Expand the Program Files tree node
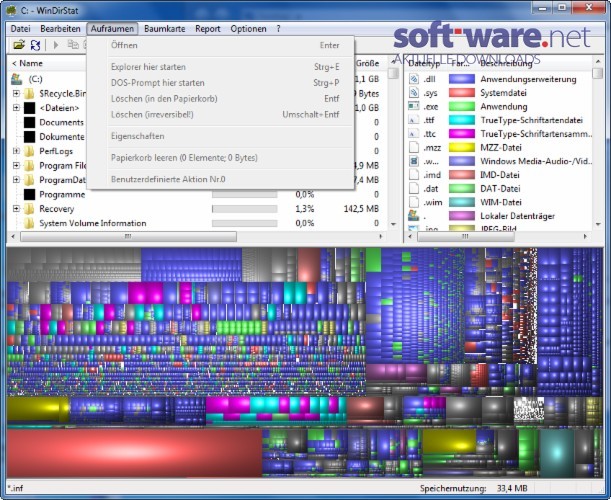611x500 pixels. tap(16, 166)
